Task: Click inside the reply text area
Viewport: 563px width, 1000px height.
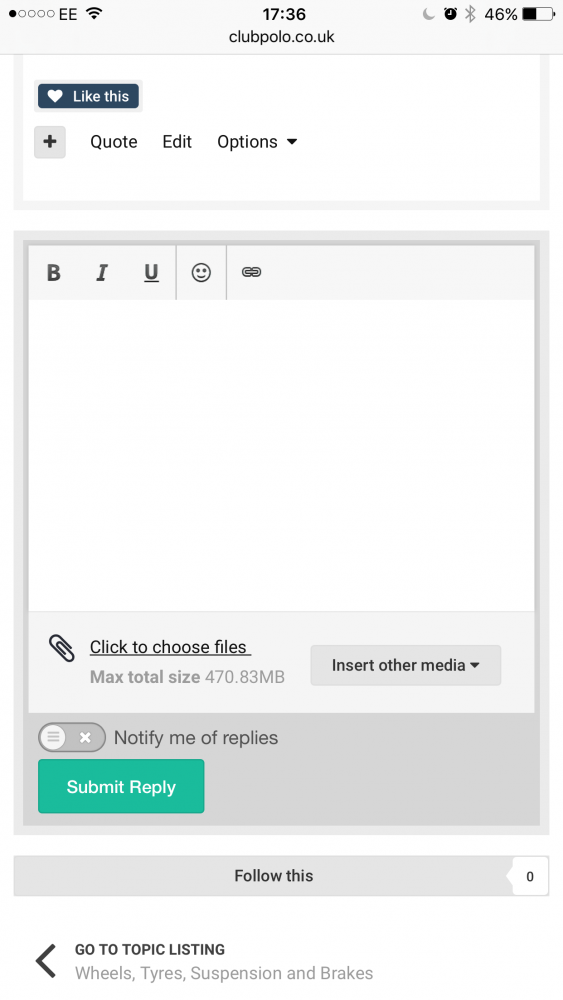Action: (x=281, y=455)
